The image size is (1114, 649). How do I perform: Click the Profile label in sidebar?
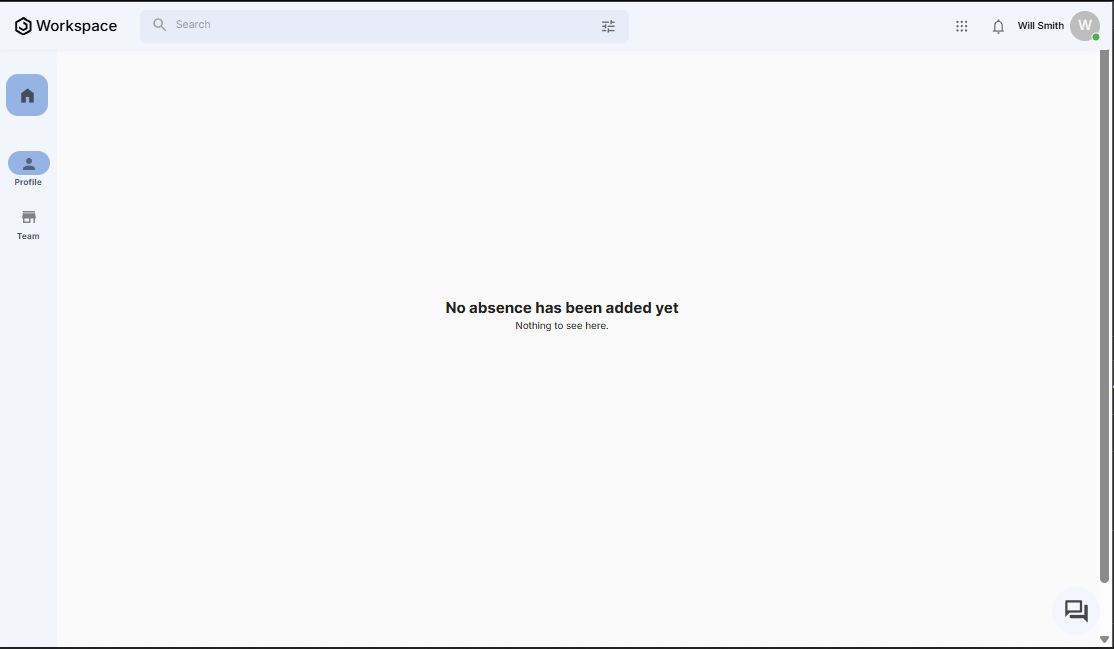[x=28, y=182]
